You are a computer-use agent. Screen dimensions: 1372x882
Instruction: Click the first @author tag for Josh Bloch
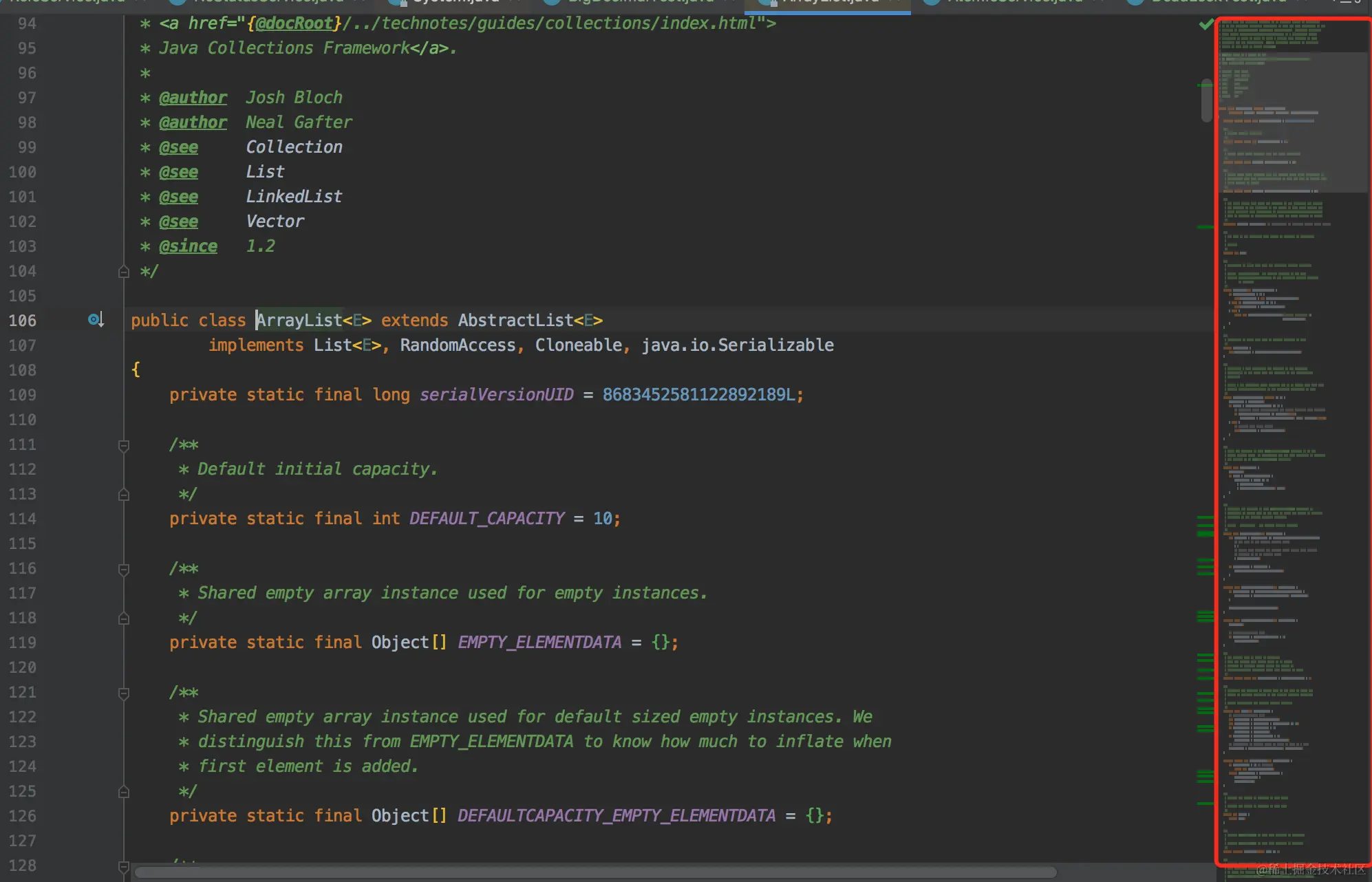(x=193, y=98)
